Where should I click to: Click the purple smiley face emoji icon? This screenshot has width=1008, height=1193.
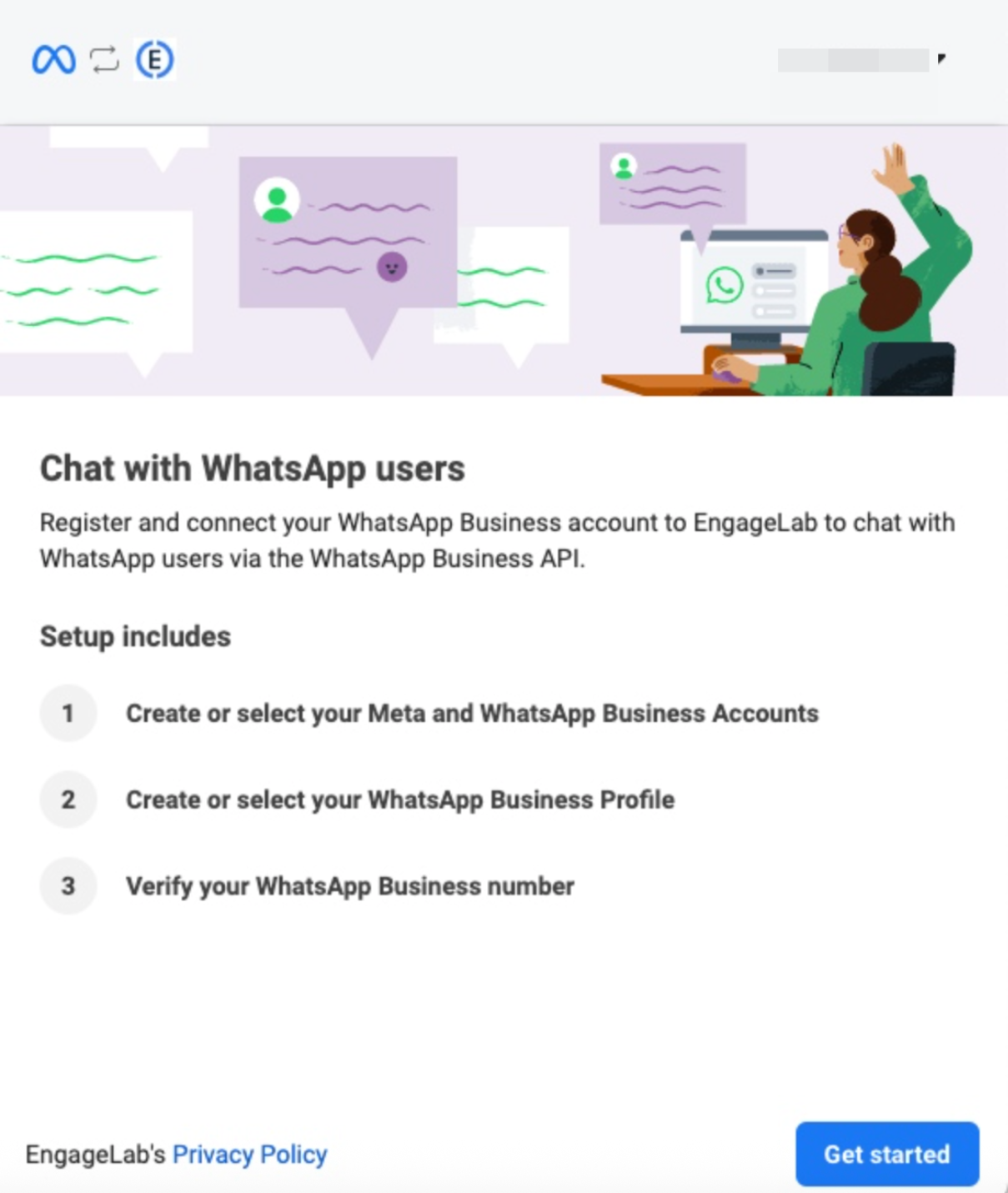point(392,268)
